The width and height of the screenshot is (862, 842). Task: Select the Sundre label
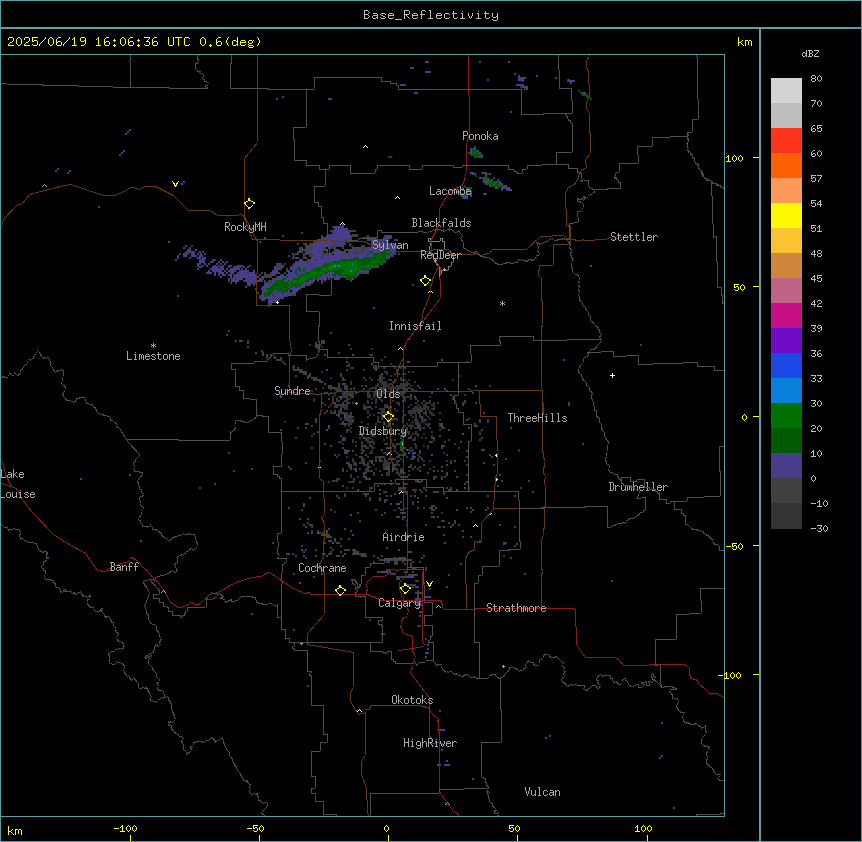(292, 391)
